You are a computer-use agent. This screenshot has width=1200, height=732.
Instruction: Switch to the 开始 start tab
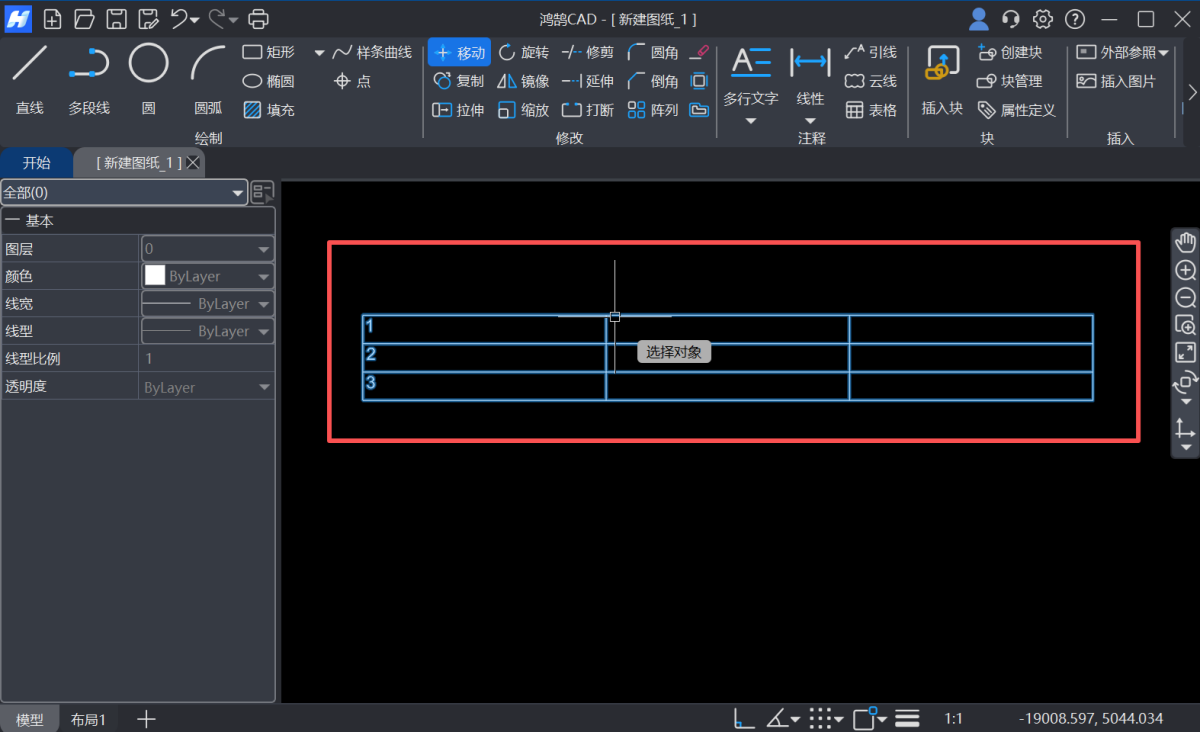coord(37,162)
